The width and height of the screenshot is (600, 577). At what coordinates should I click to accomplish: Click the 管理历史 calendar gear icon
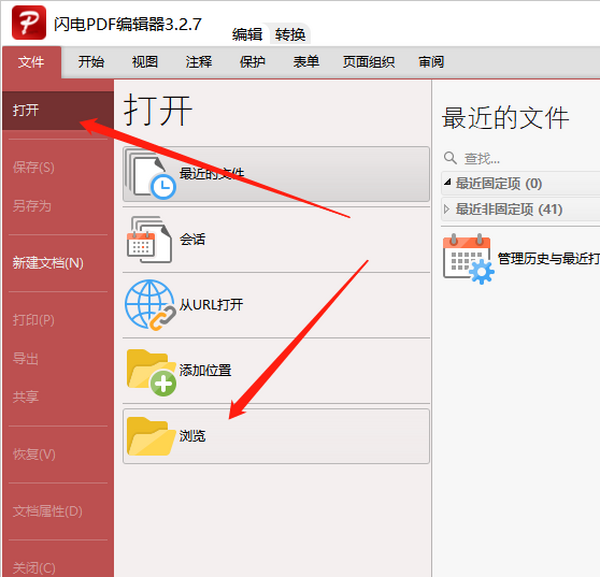tap(468, 259)
